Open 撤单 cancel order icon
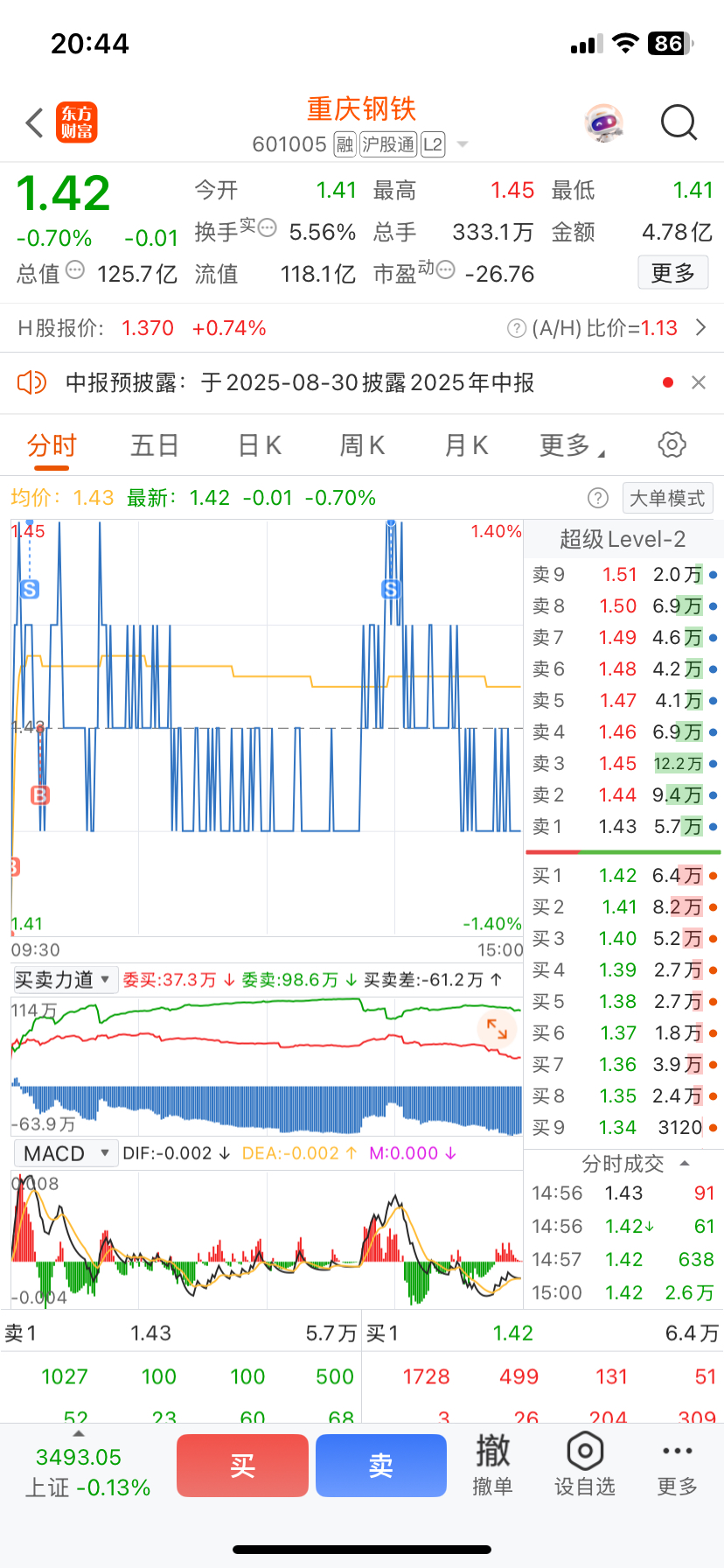The height and width of the screenshot is (1568, 724). tap(492, 1465)
